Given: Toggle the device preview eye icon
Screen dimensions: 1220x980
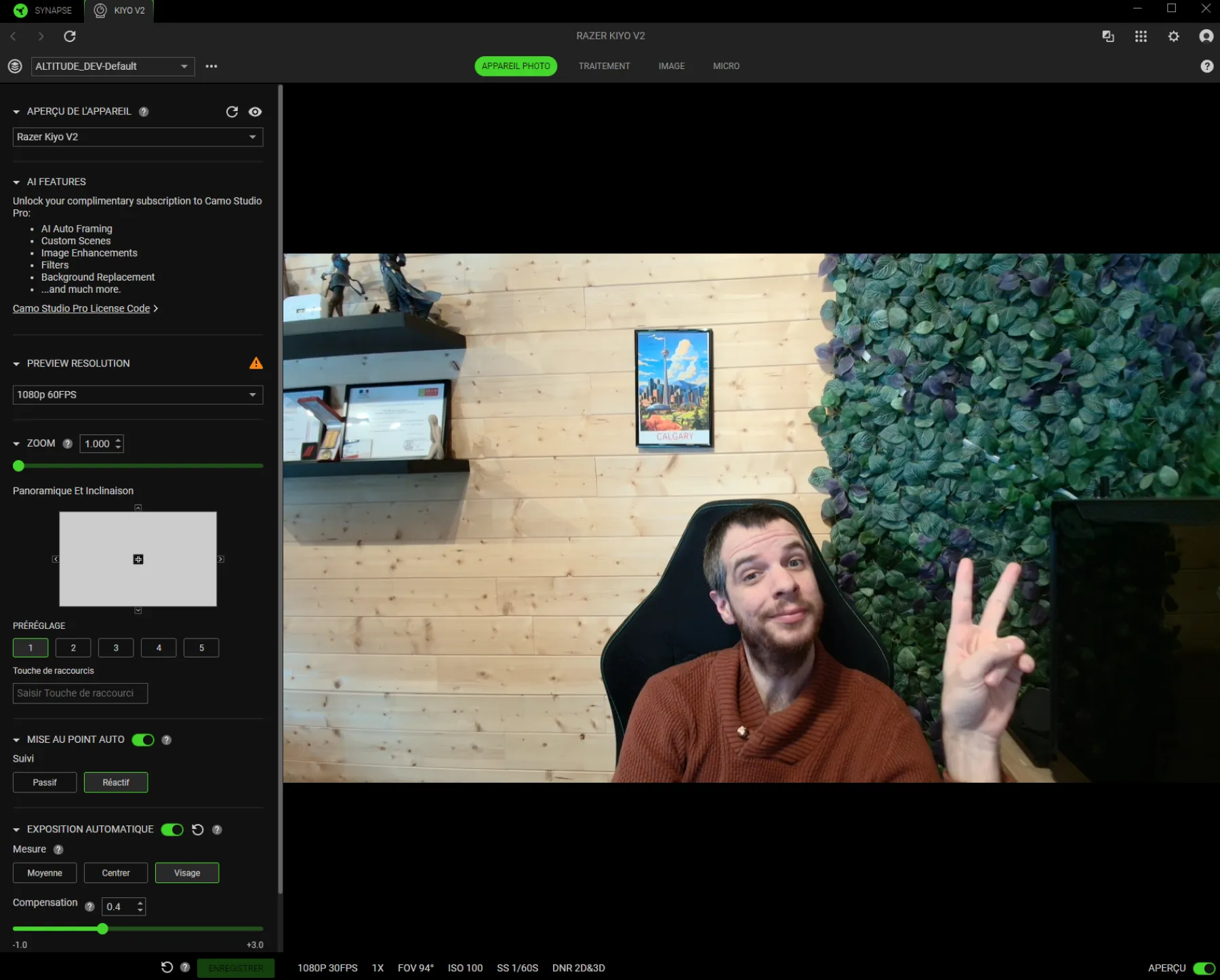Looking at the screenshot, I should (x=255, y=112).
